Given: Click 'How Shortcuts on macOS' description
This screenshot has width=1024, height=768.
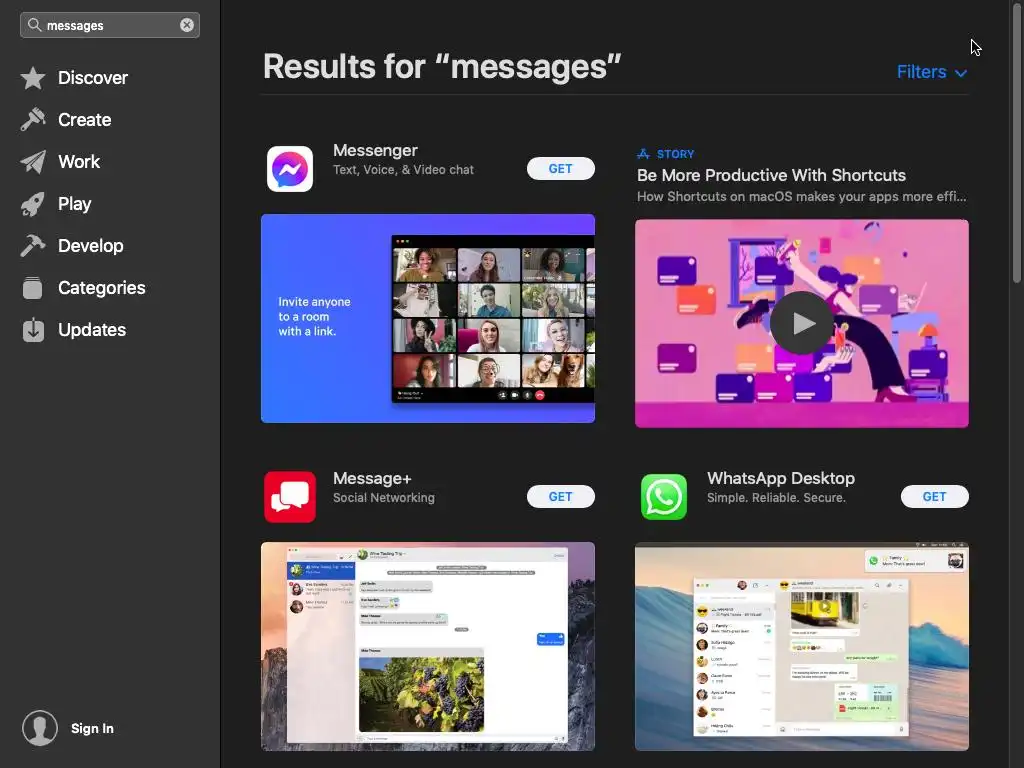Looking at the screenshot, I should click(801, 197).
